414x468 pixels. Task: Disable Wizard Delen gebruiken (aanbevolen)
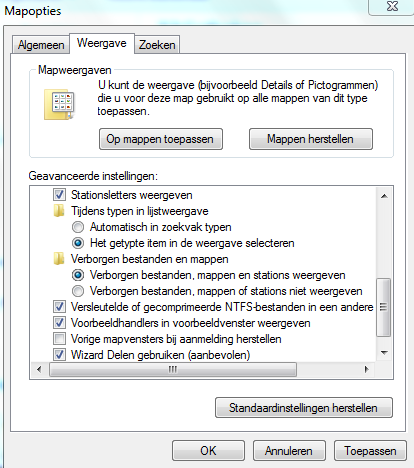(59, 355)
